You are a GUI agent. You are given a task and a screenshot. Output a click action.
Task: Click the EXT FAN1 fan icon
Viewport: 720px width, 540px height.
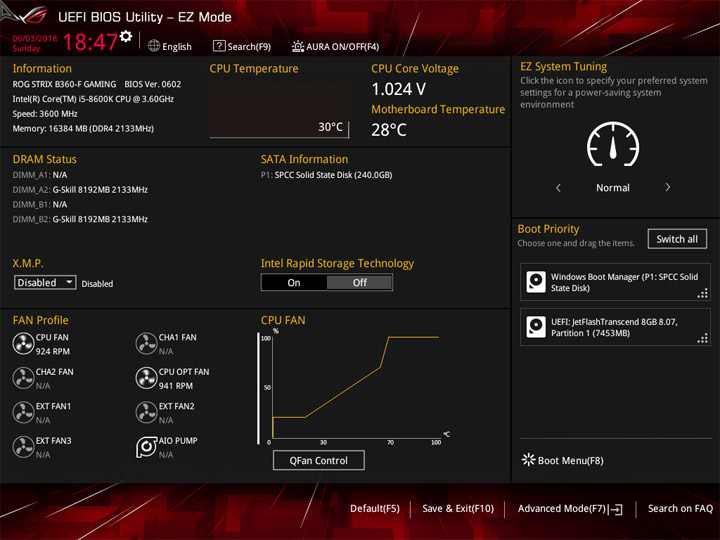coord(23,413)
